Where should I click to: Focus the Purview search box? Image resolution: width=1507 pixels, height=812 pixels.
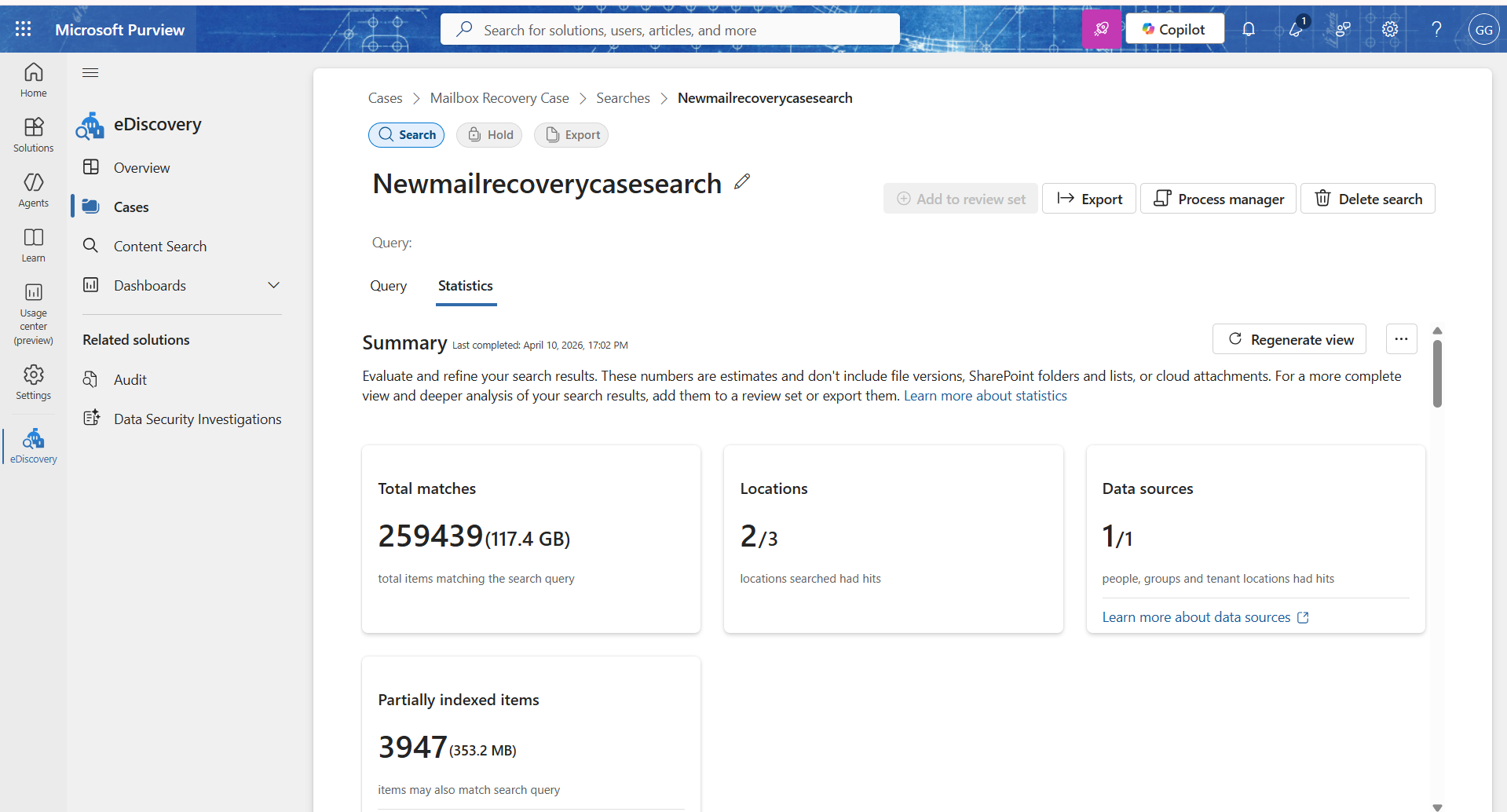[670, 30]
